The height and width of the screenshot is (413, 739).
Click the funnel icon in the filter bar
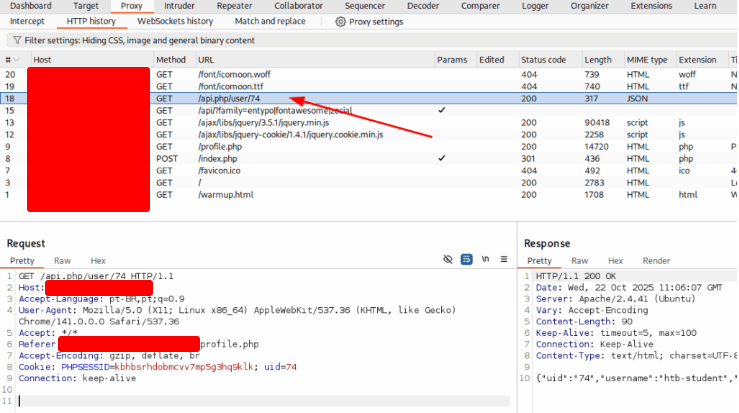tap(16, 41)
